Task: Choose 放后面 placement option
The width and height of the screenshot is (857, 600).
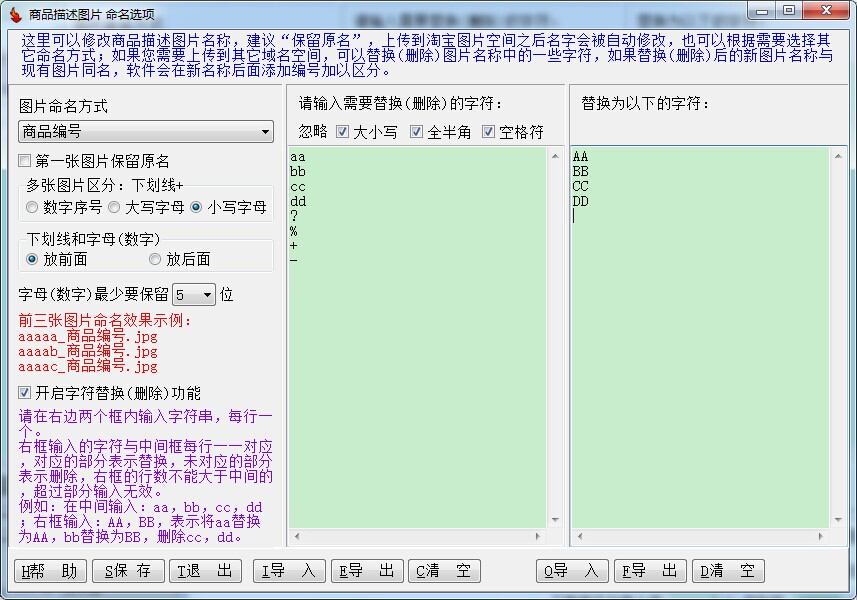Action: 155,259
